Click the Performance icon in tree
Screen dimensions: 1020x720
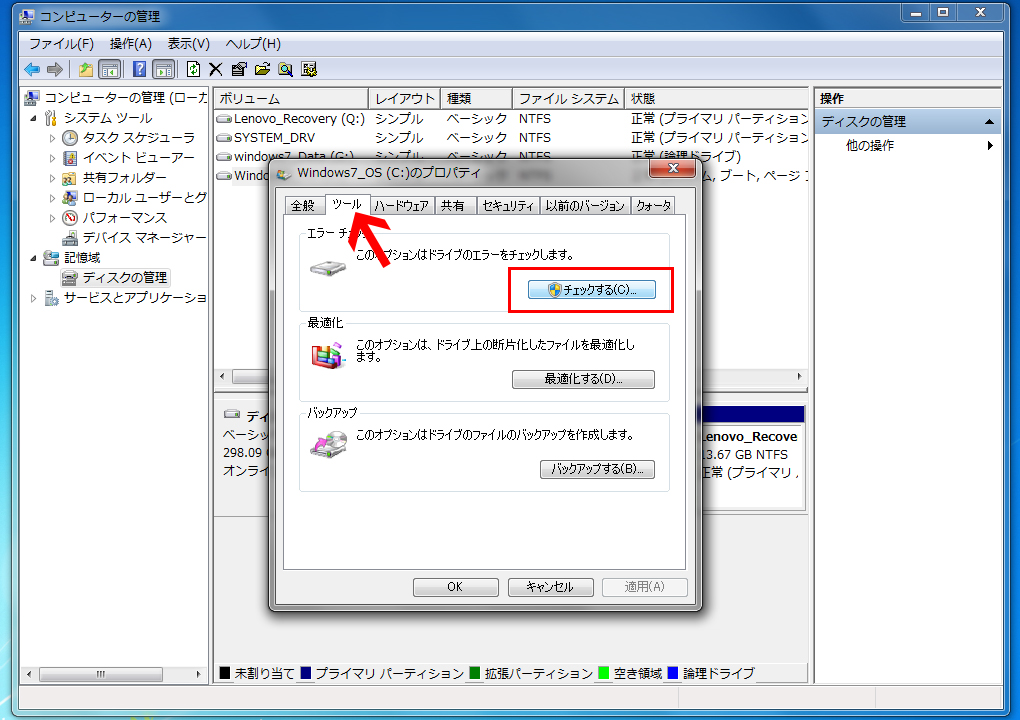(70, 218)
